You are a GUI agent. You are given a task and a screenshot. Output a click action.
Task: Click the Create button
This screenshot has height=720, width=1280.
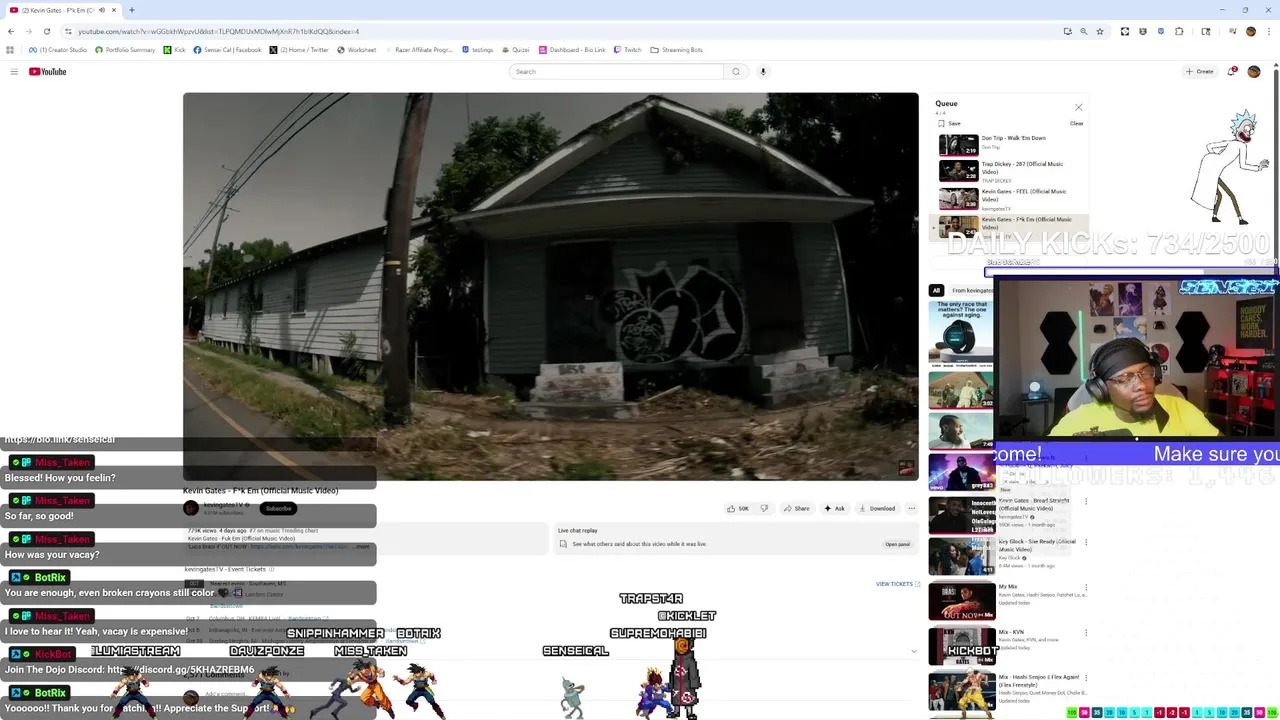tap(1199, 71)
